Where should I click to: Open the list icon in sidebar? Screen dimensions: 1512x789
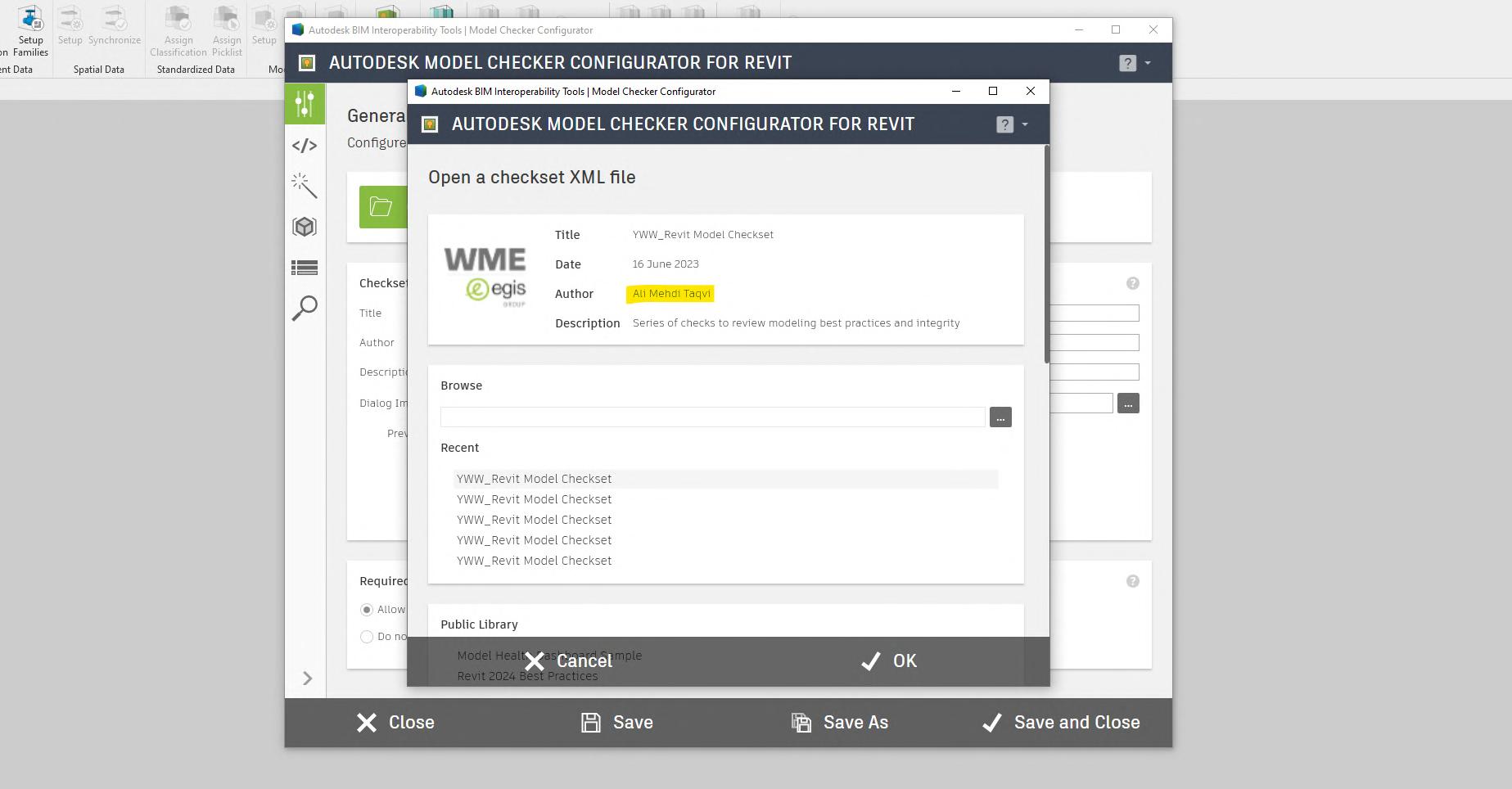(305, 268)
